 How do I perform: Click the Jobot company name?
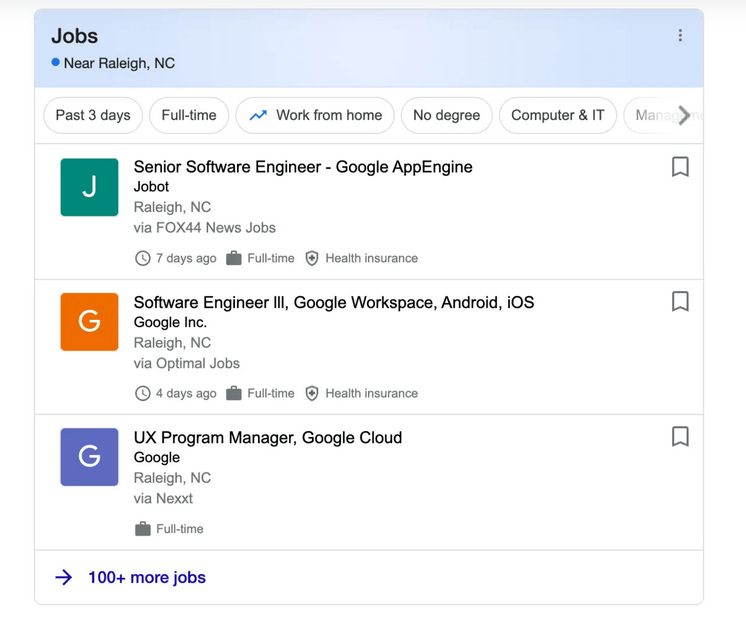(151, 187)
